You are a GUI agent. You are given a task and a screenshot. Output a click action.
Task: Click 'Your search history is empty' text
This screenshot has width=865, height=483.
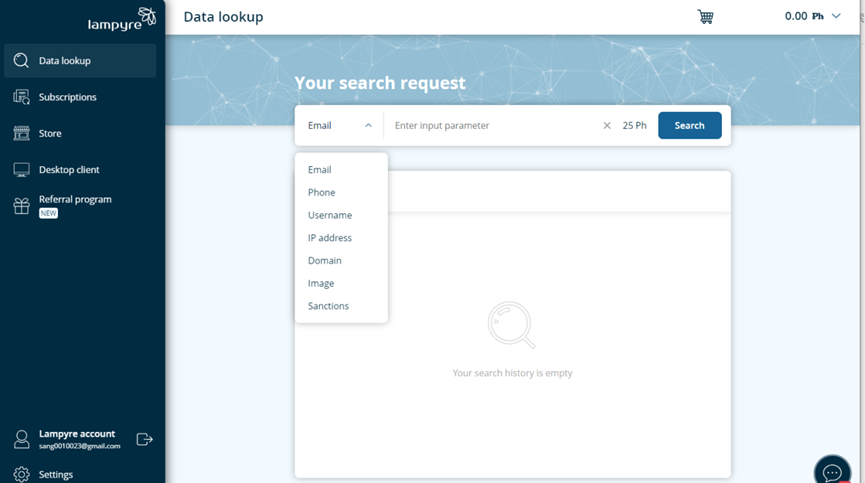(x=512, y=373)
